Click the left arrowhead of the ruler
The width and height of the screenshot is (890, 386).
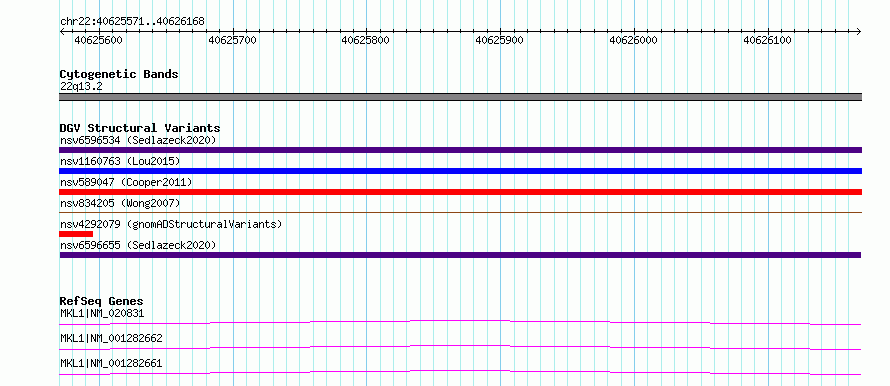click(62, 32)
